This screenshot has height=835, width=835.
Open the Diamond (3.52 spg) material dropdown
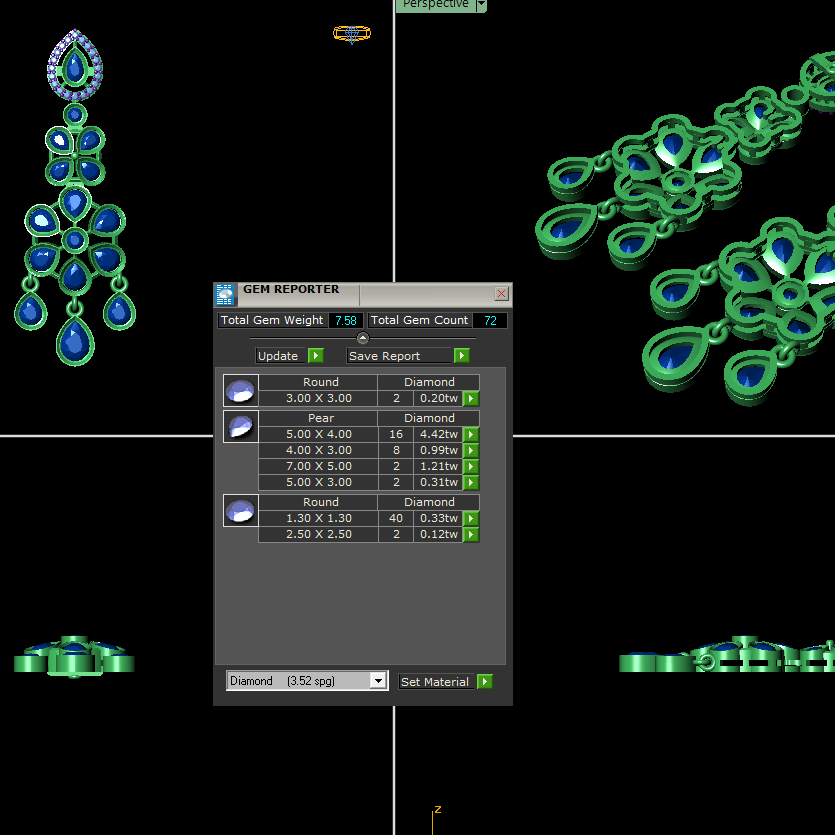tap(377, 681)
